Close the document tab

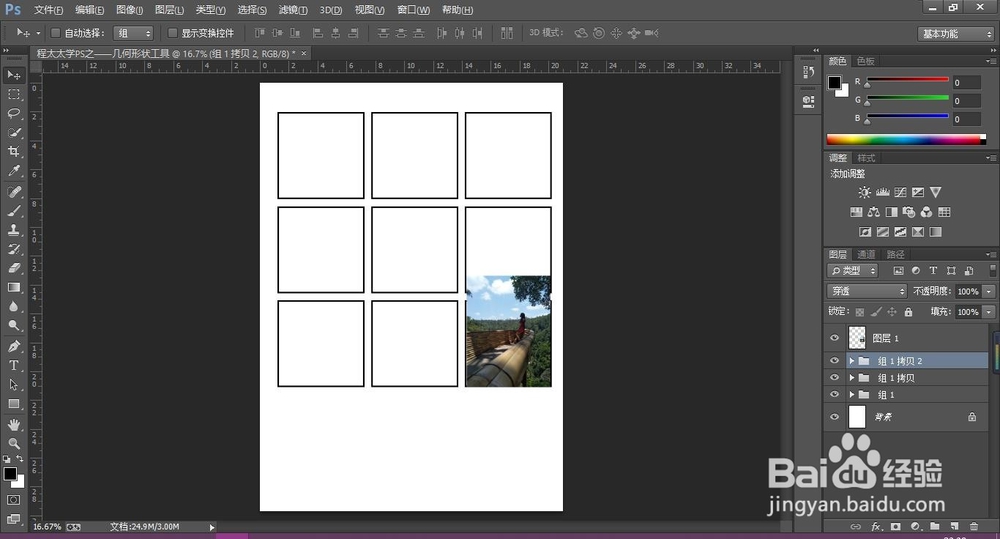click(304, 54)
